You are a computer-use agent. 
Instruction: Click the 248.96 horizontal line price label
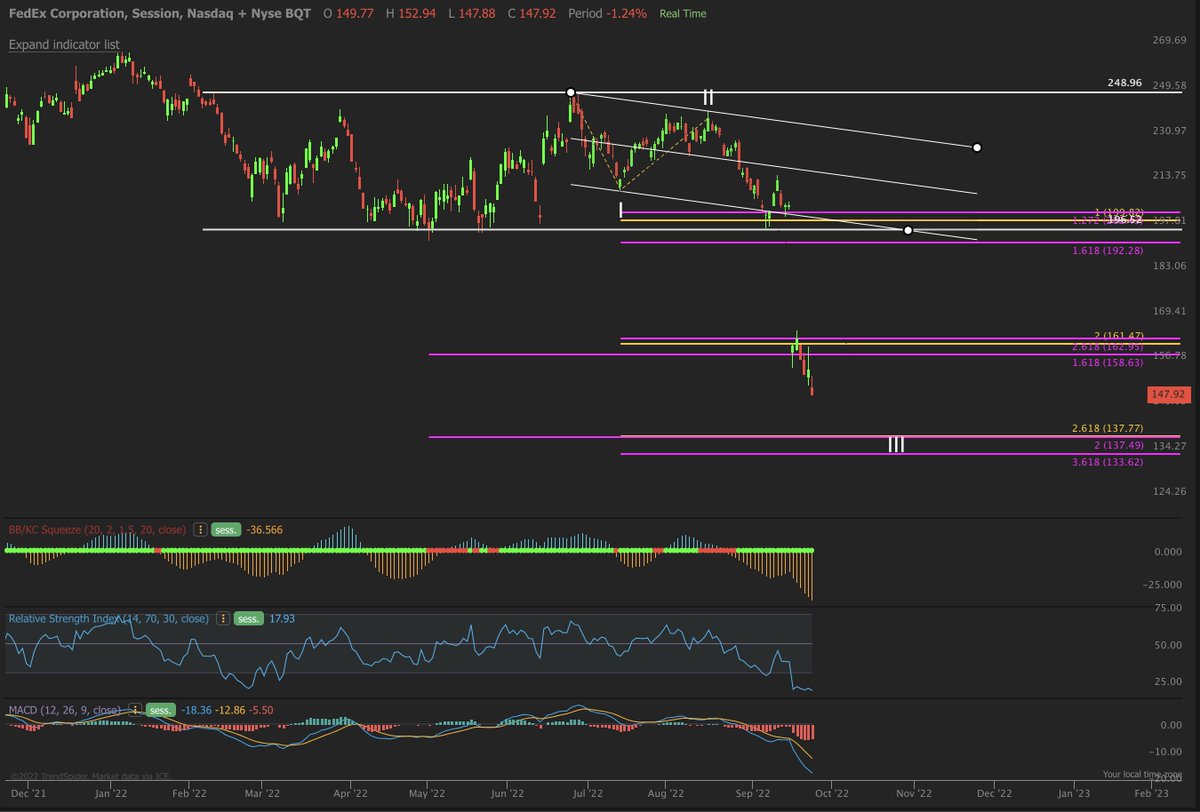click(x=1125, y=84)
